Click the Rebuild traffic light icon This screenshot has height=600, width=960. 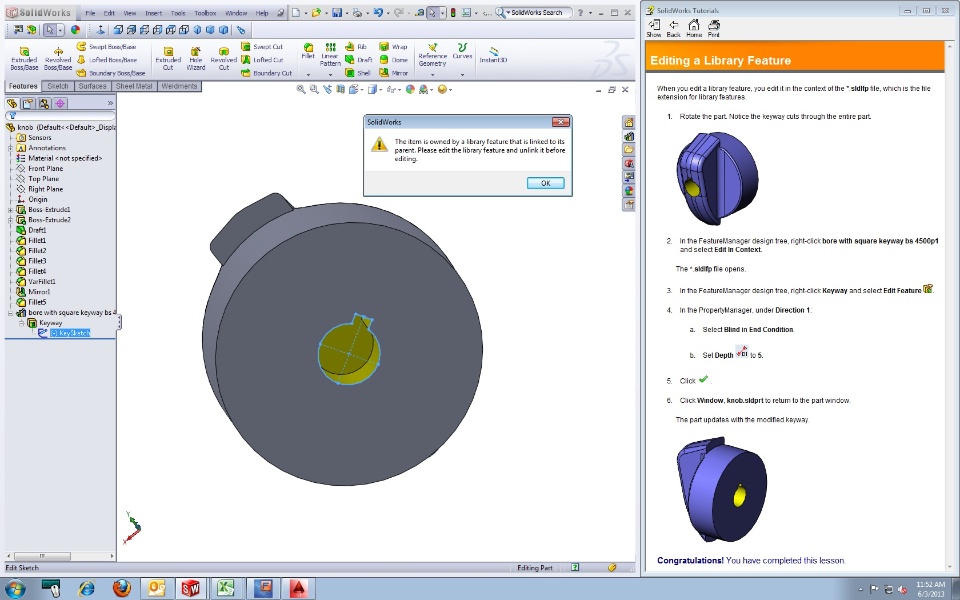click(x=453, y=12)
